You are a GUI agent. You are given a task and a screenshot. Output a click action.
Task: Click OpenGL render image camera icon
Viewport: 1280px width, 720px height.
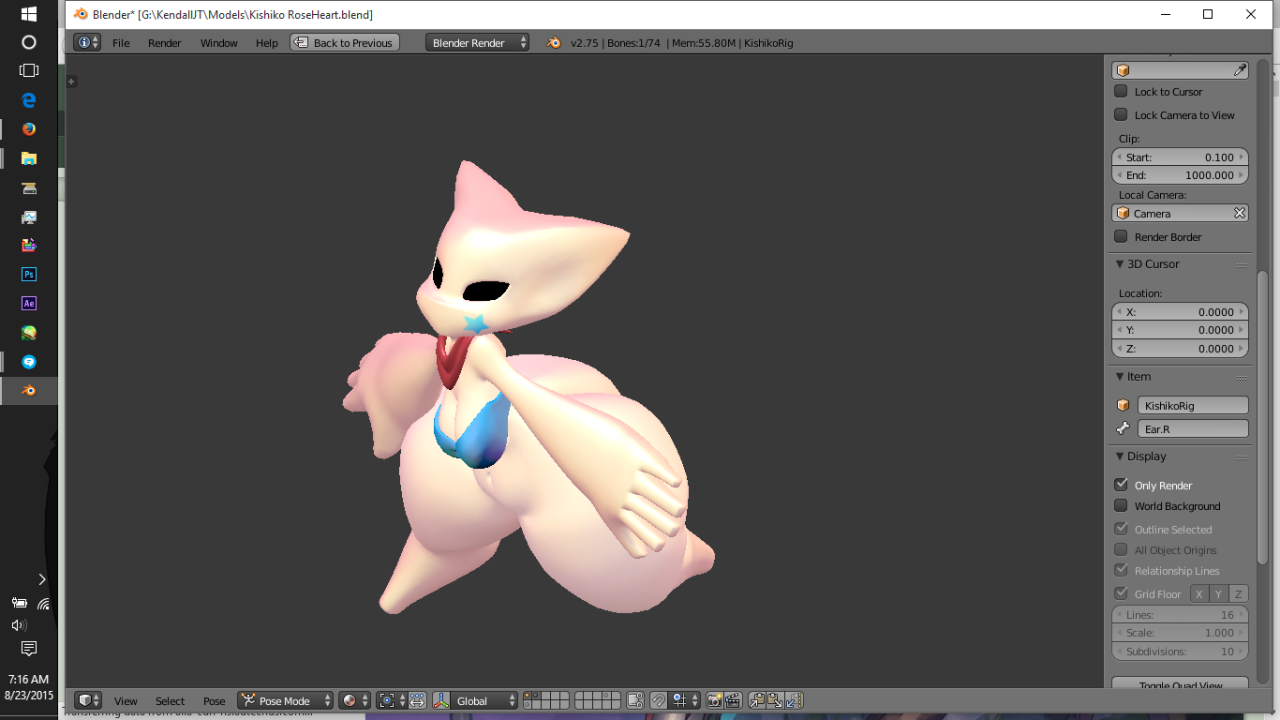[715, 701]
